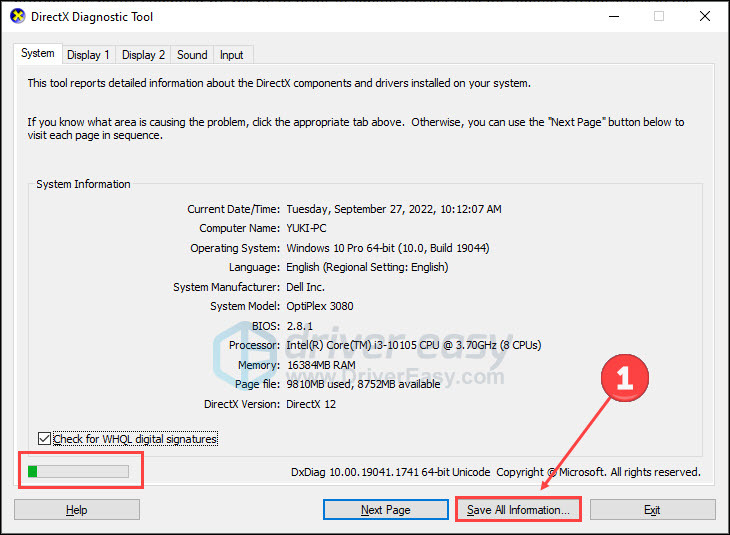Select the Windows 10 Pro 64-bit value
730x535 pixels.
pos(388,248)
